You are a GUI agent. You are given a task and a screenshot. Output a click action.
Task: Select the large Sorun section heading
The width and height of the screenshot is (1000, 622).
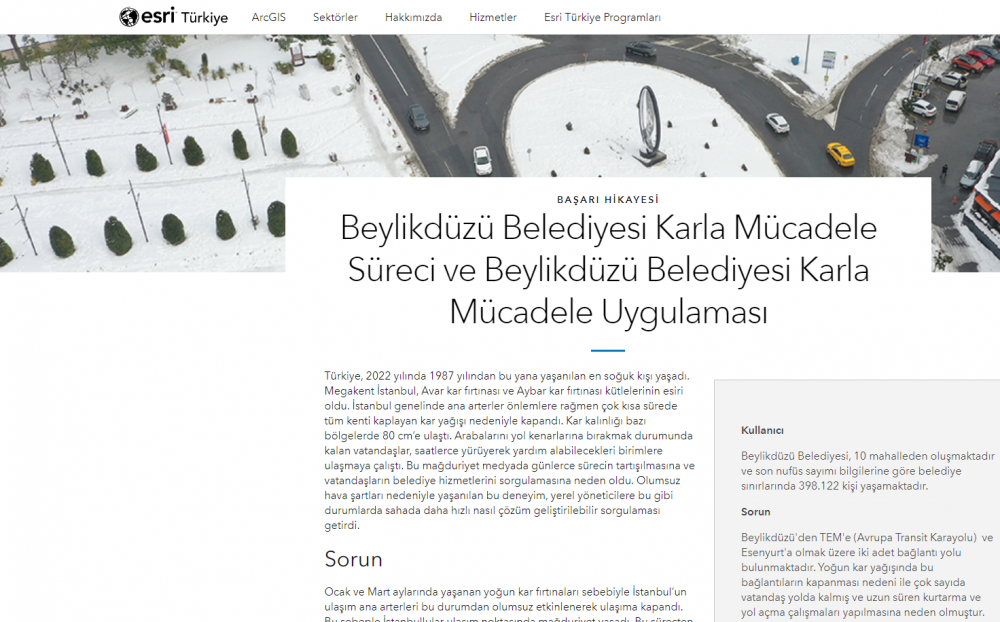click(x=353, y=558)
